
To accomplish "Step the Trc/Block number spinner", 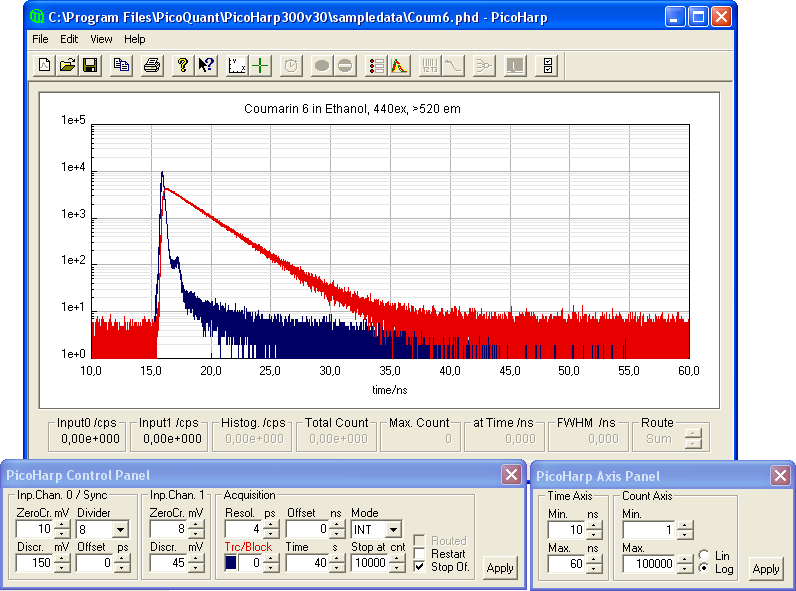I will 271,563.
